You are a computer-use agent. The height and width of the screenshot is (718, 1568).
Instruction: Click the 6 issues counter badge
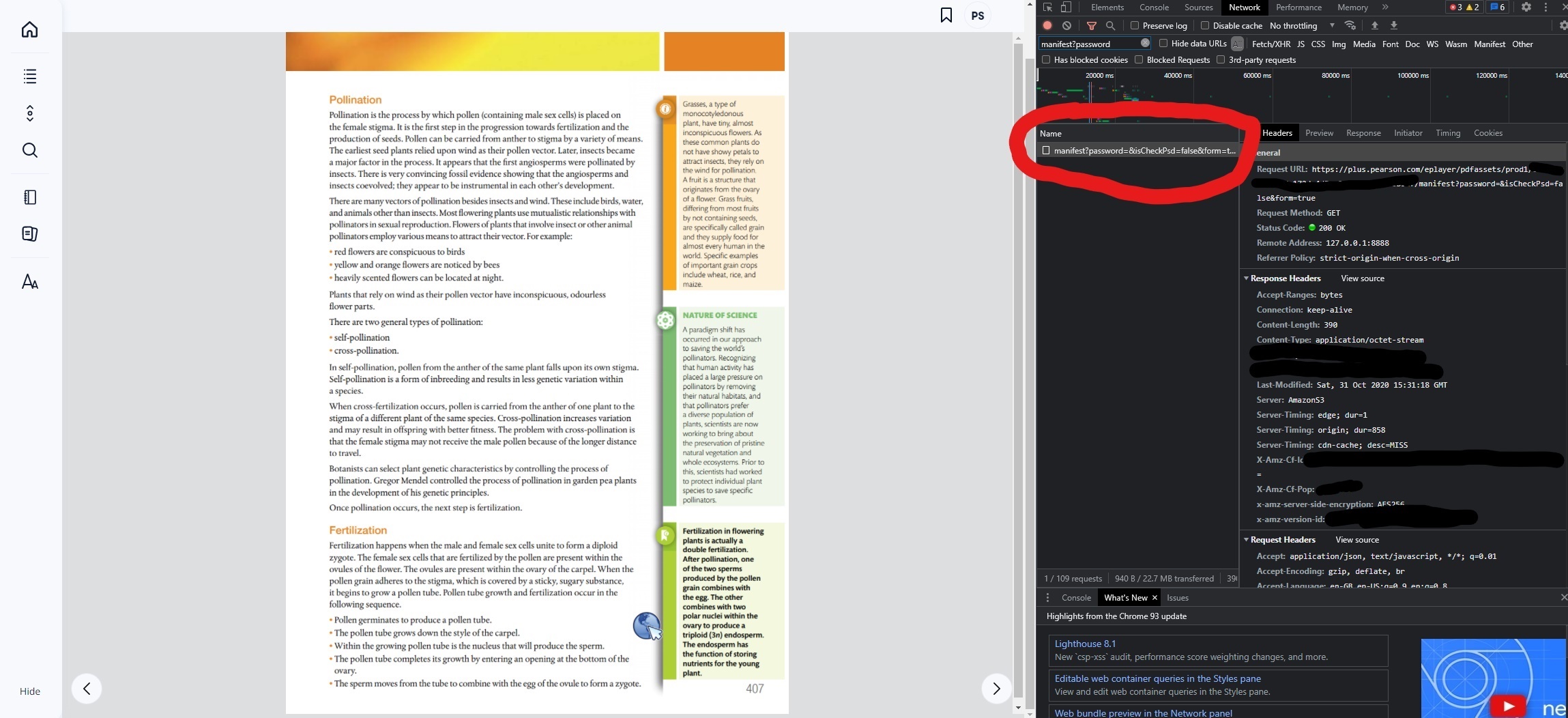1498,8
